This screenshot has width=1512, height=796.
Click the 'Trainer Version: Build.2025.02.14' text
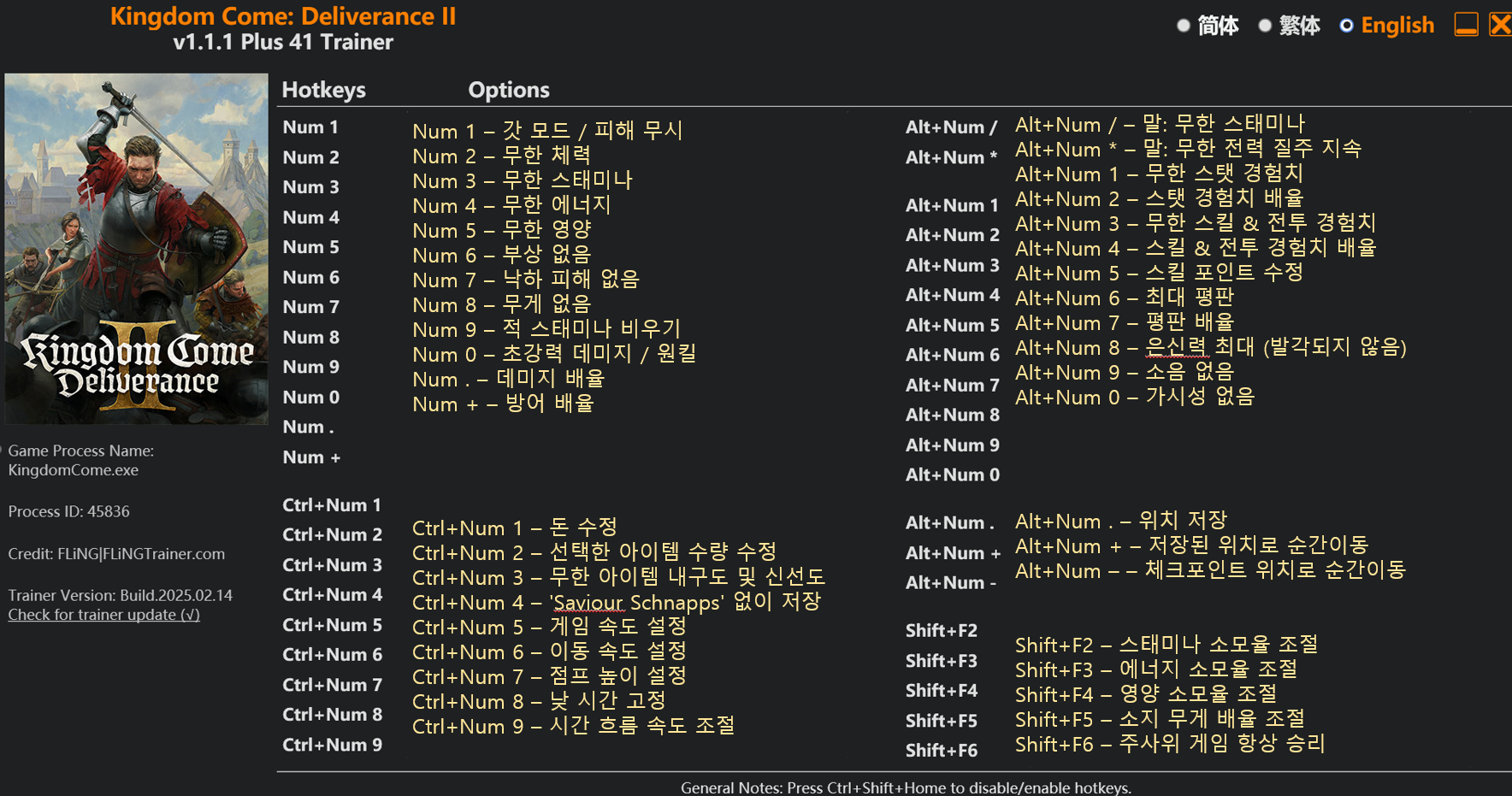click(120, 595)
